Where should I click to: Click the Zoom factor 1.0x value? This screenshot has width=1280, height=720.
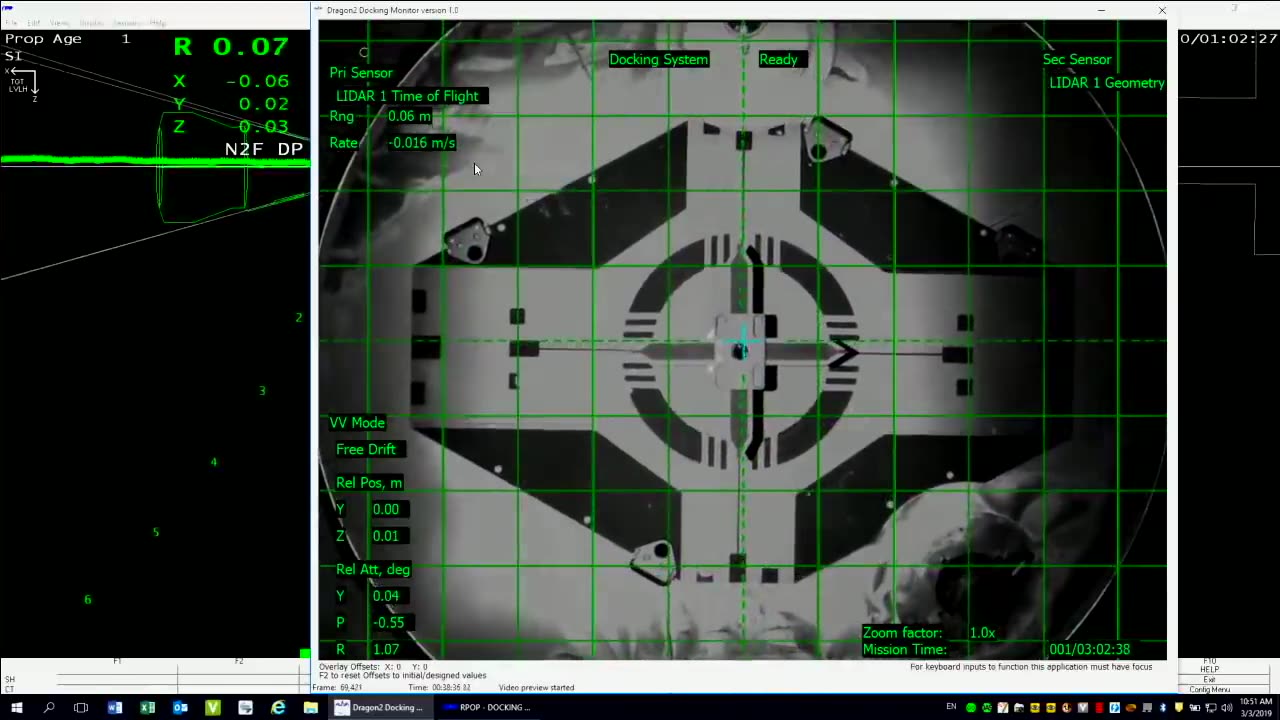pos(982,633)
